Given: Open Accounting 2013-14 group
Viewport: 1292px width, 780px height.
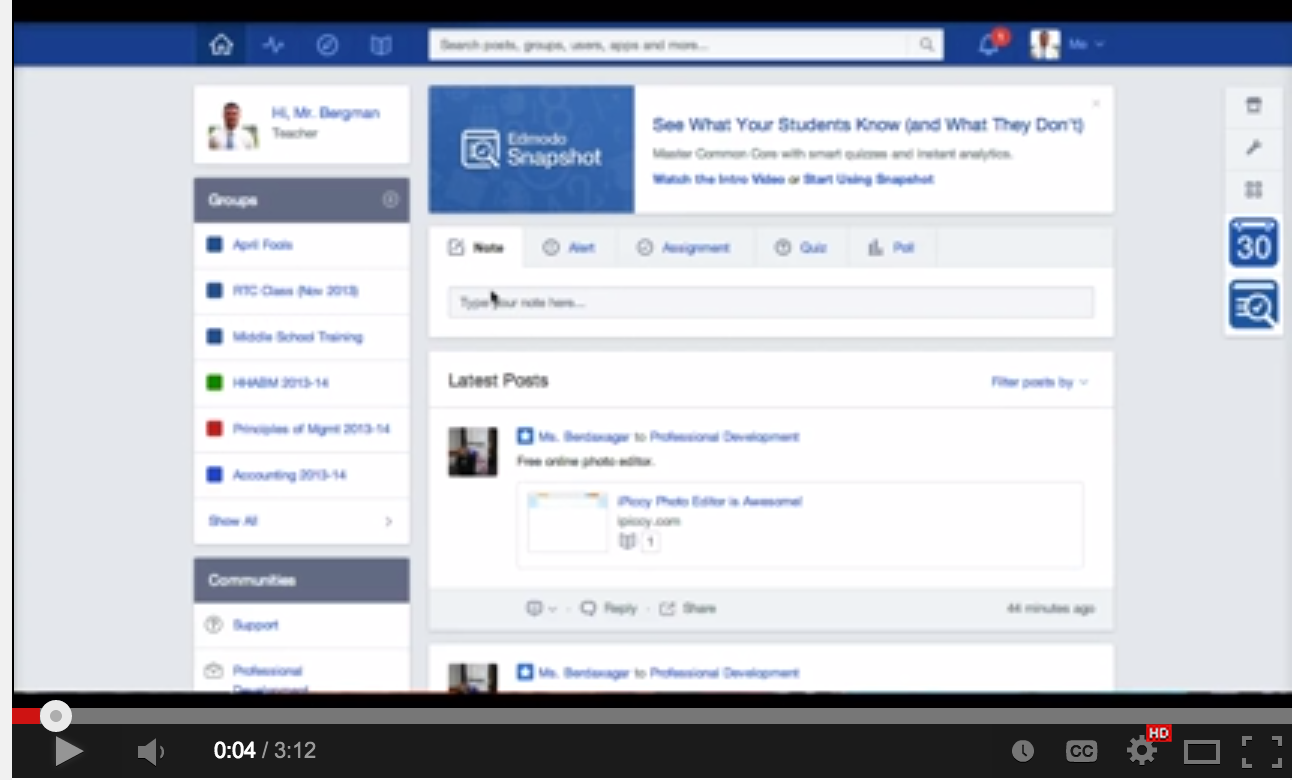Looking at the screenshot, I should coord(289,475).
